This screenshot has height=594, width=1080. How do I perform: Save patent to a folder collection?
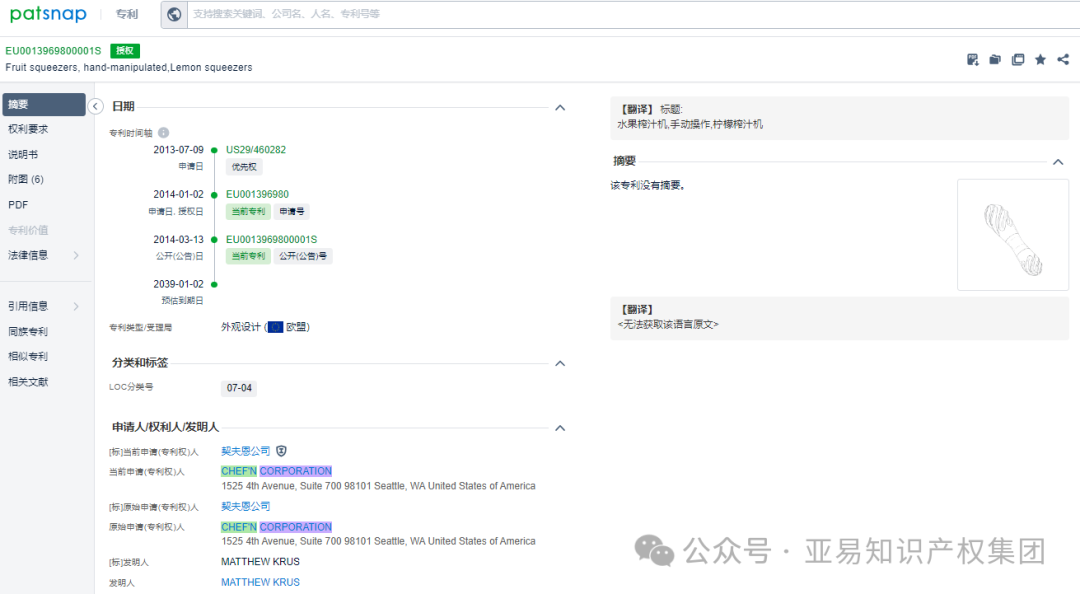click(x=994, y=59)
